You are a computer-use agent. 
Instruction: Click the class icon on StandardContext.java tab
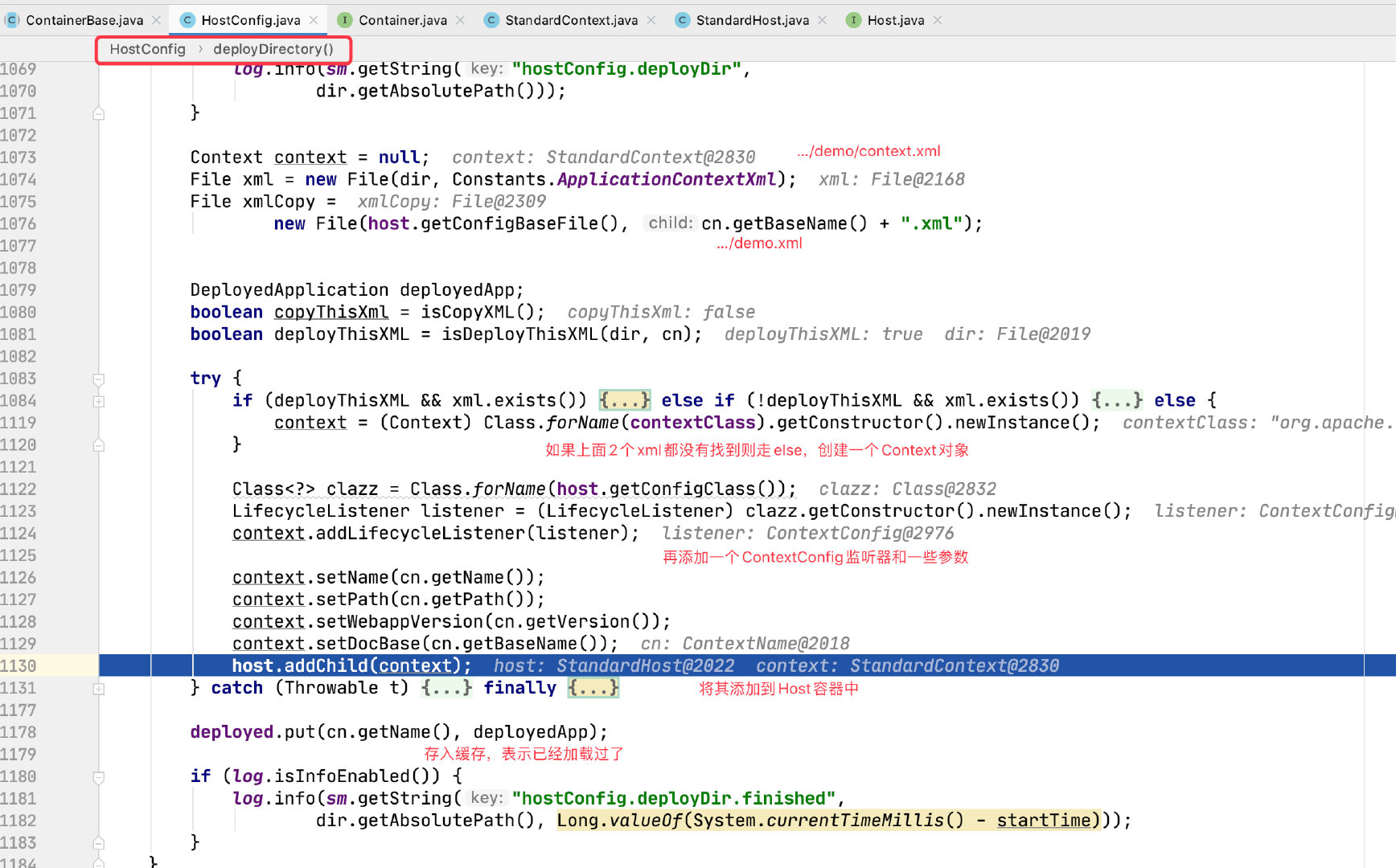(x=491, y=20)
